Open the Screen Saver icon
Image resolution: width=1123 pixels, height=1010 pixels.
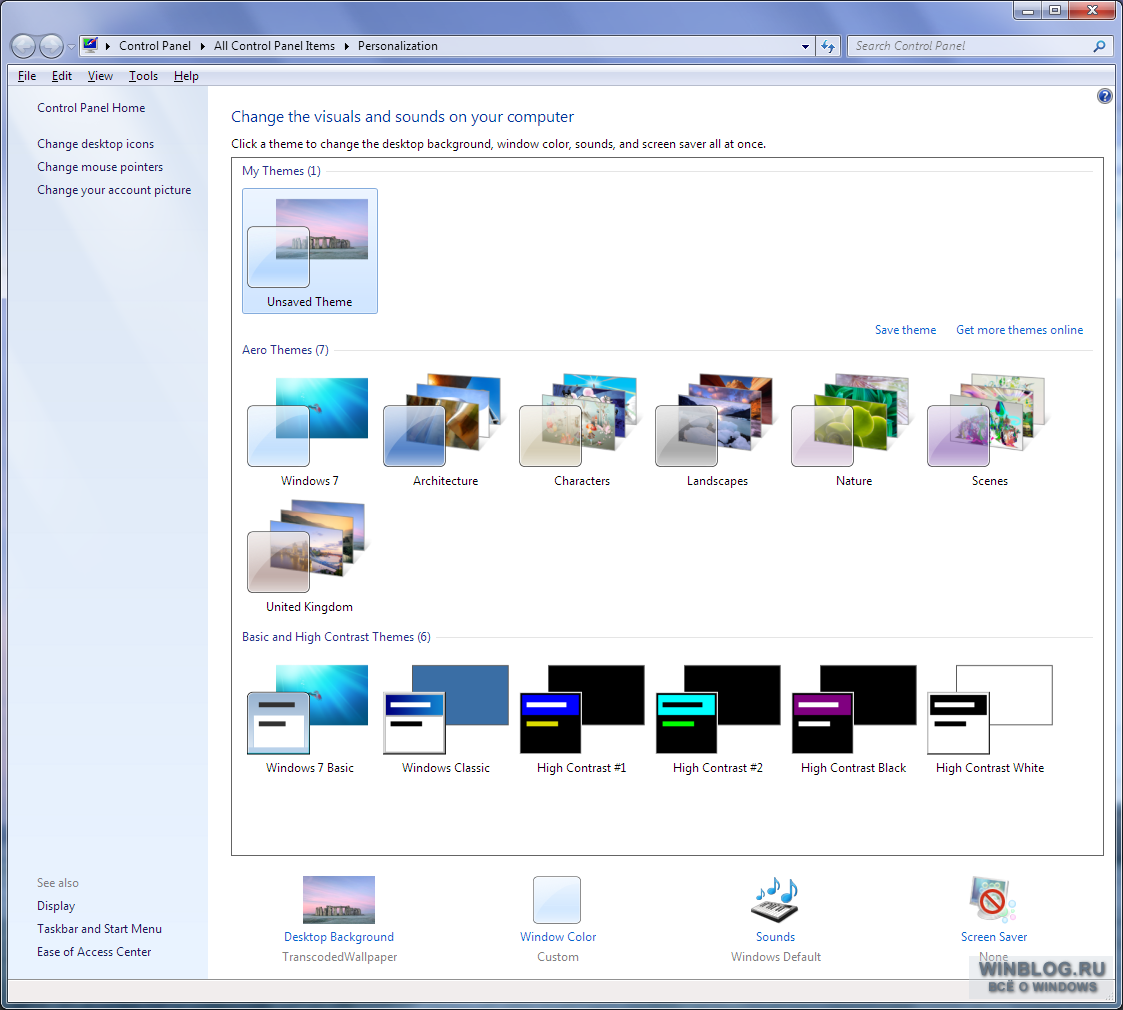pyautogui.click(x=993, y=900)
